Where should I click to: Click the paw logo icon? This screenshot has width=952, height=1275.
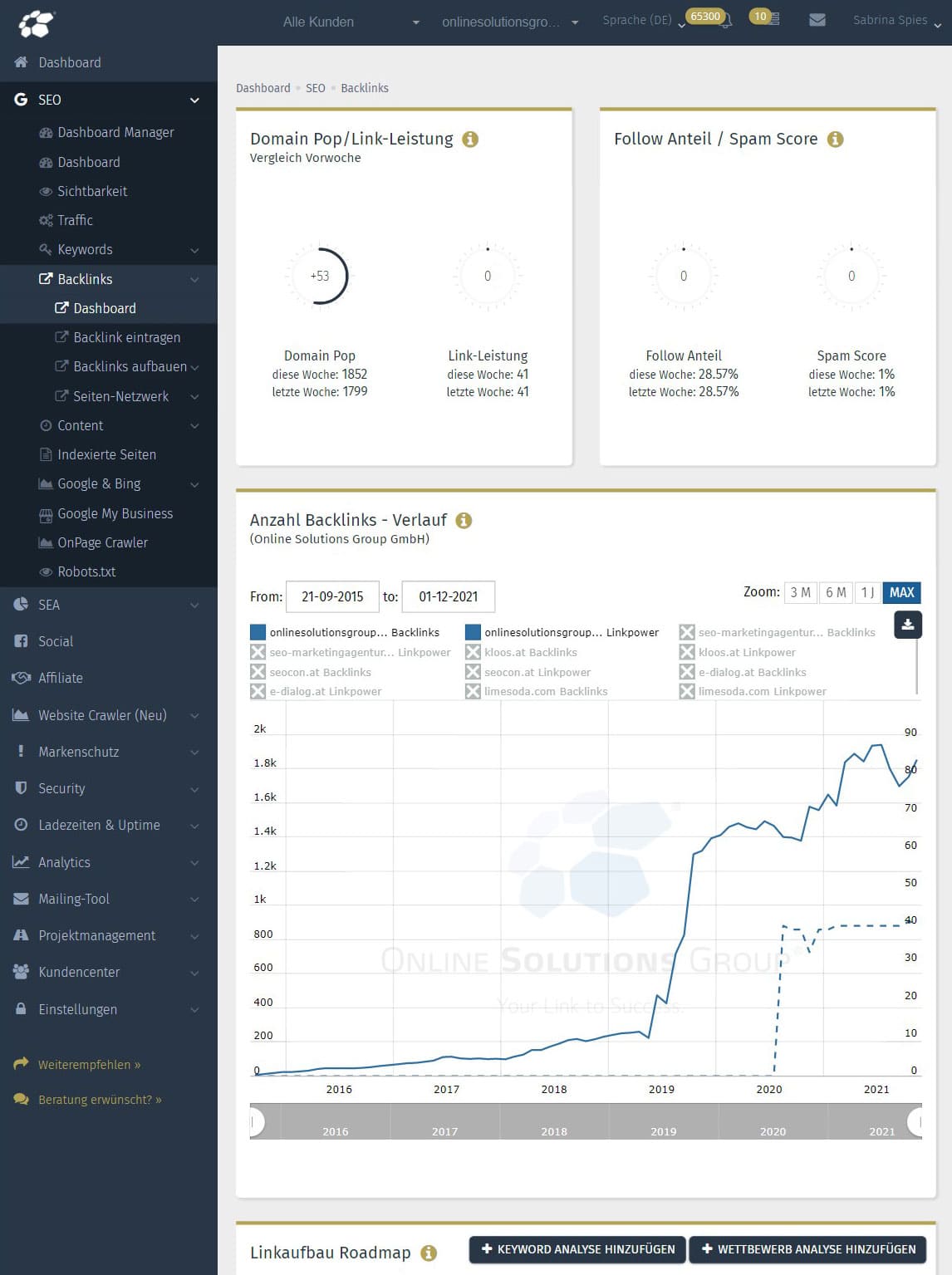pos(37,22)
